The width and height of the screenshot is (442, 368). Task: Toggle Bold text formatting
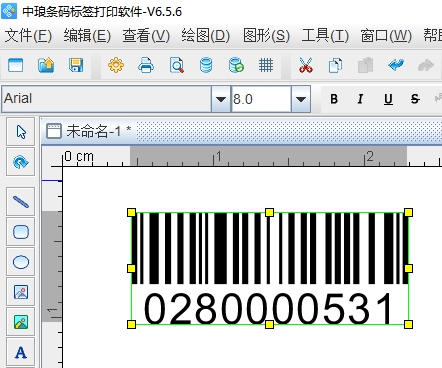334,99
